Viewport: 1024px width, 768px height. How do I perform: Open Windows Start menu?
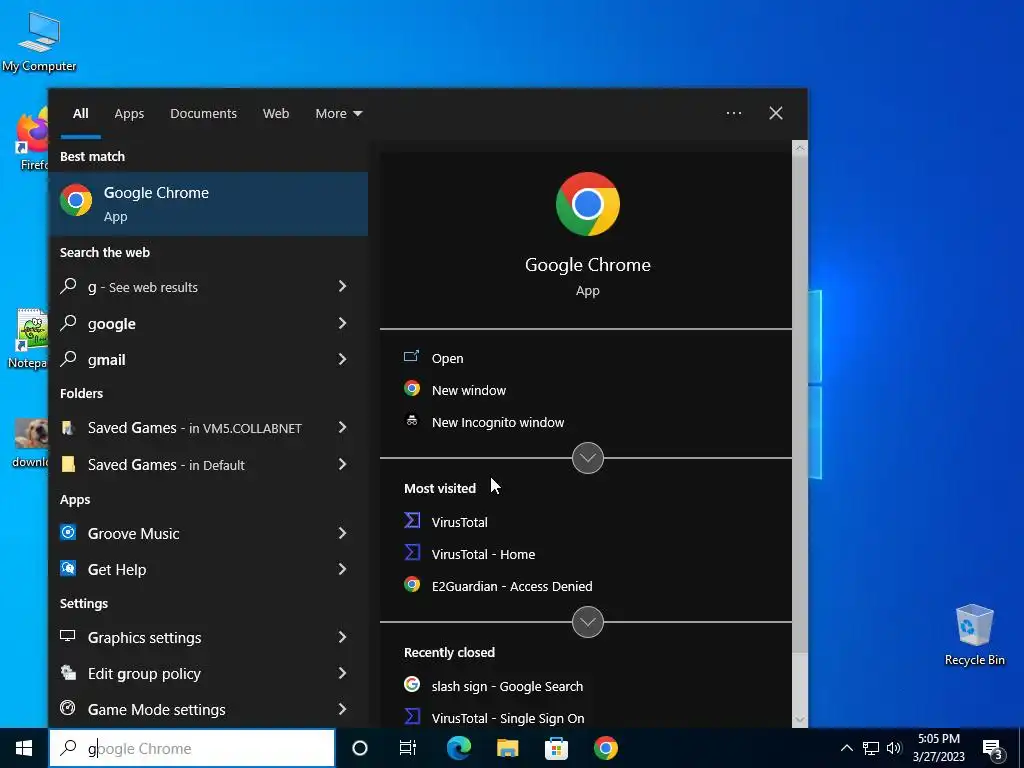pyautogui.click(x=24, y=748)
